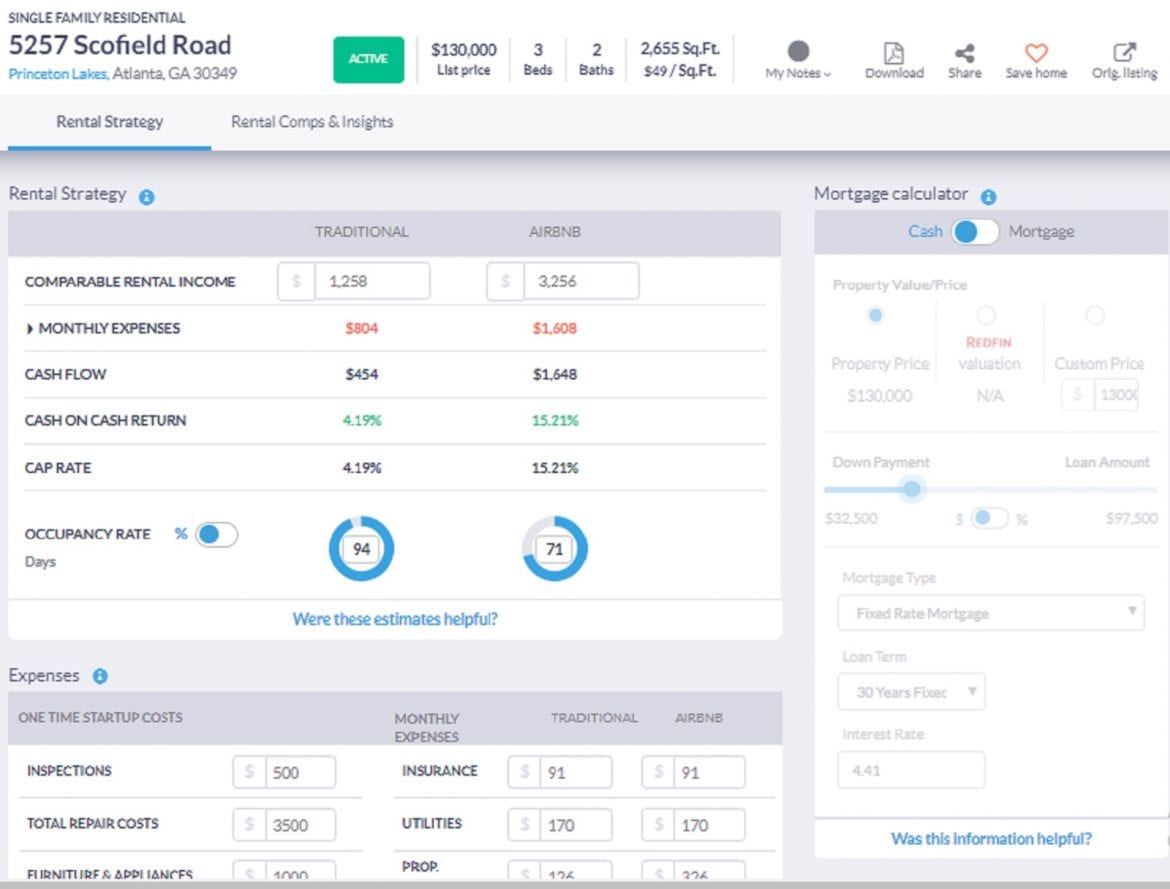Select the Redfin valuation radio button
The width and height of the screenshot is (1170, 889).
(x=986, y=316)
